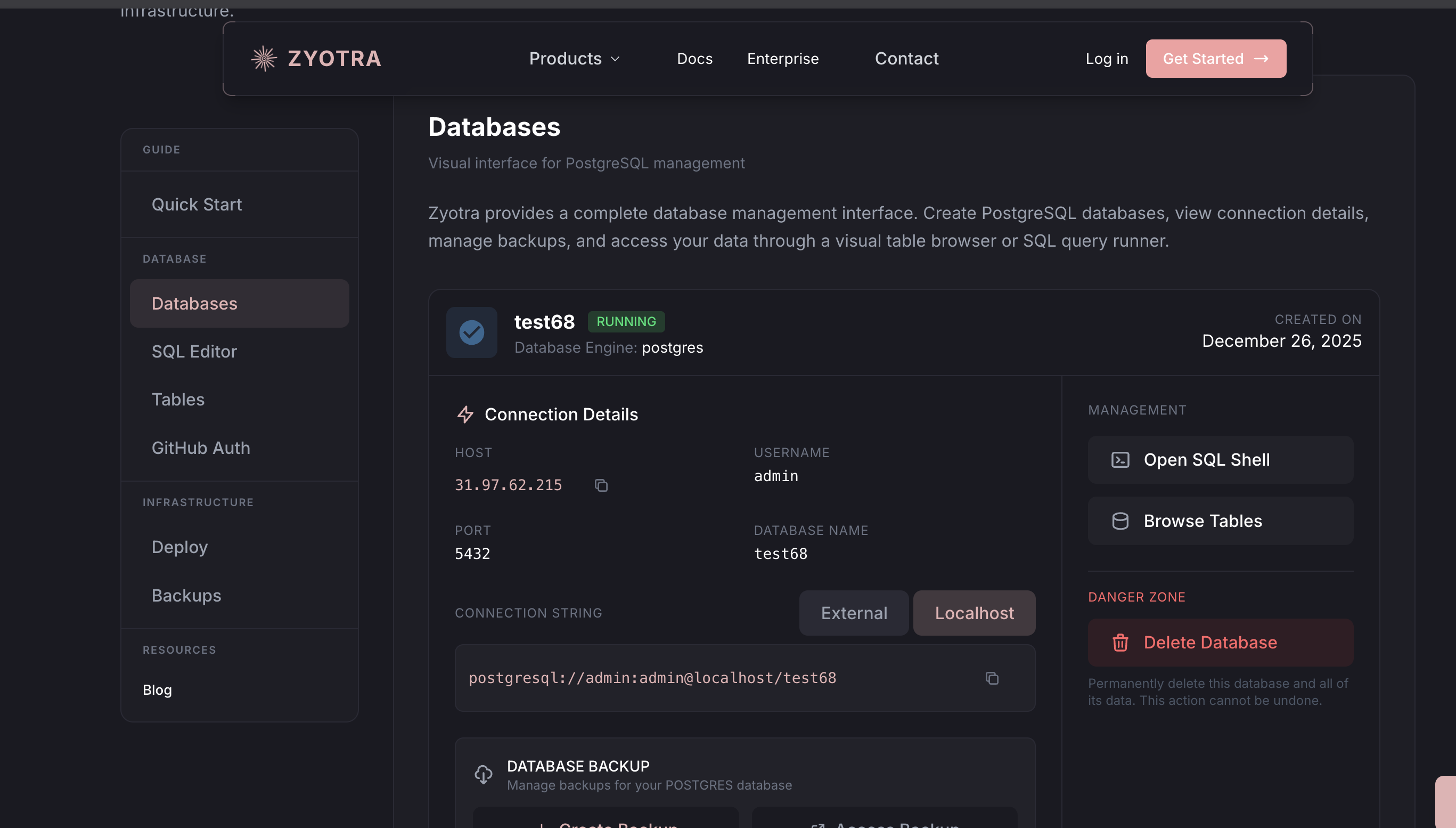Click the lightning bolt Connection Details icon
This screenshot has width=1456, height=828.
466,415
